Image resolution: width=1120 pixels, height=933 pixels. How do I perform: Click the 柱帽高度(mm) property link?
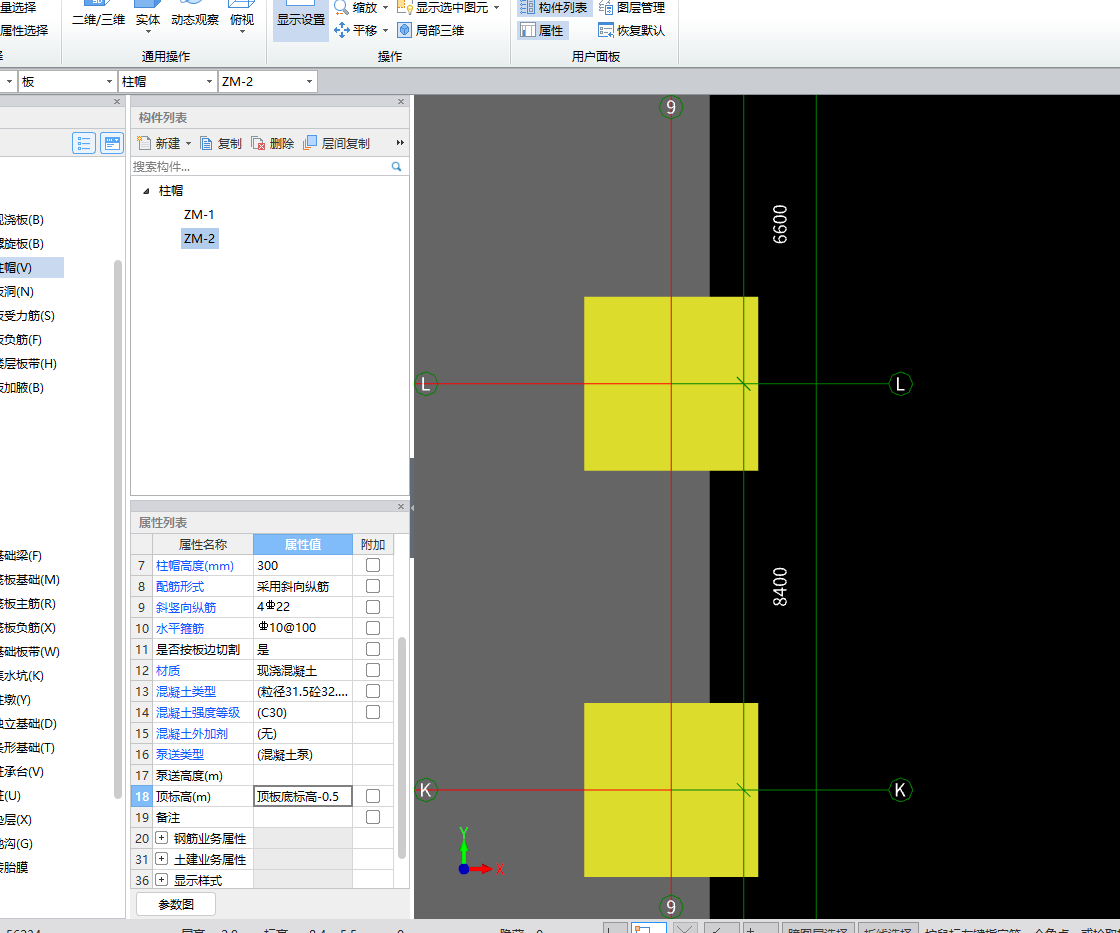click(x=194, y=566)
